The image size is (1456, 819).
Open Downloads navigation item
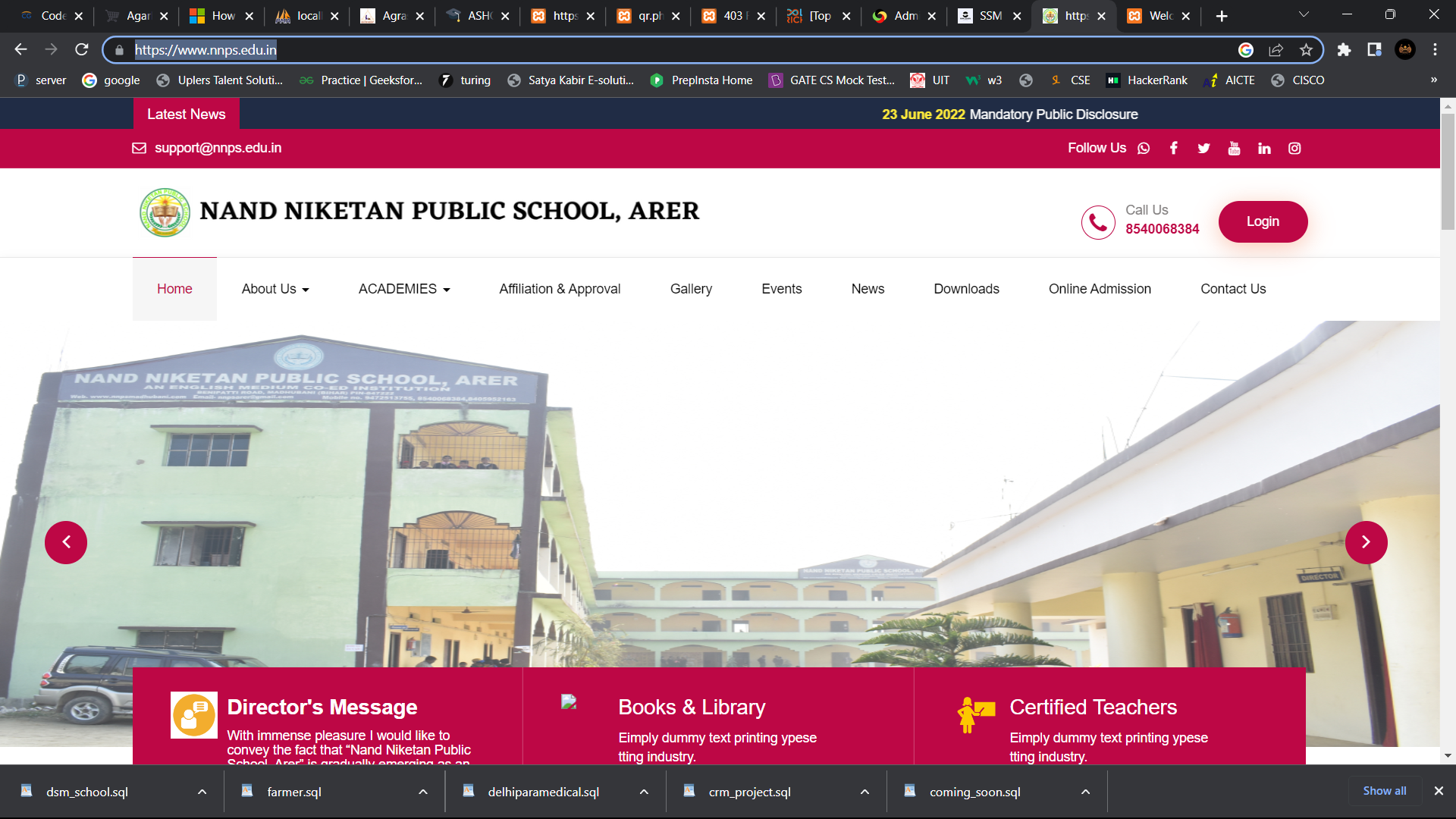(966, 289)
